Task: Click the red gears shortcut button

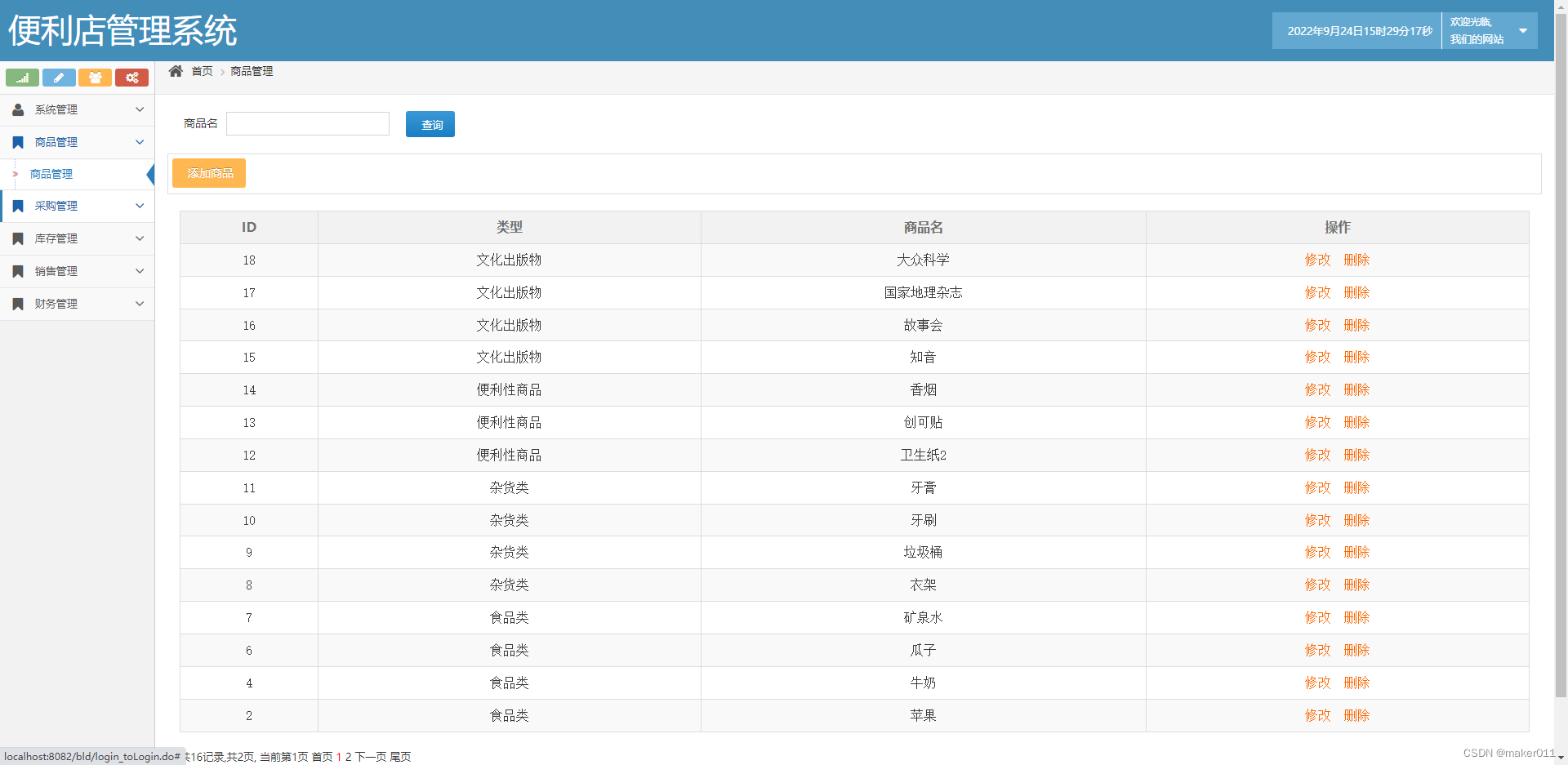Action: click(x=131, y=78)
